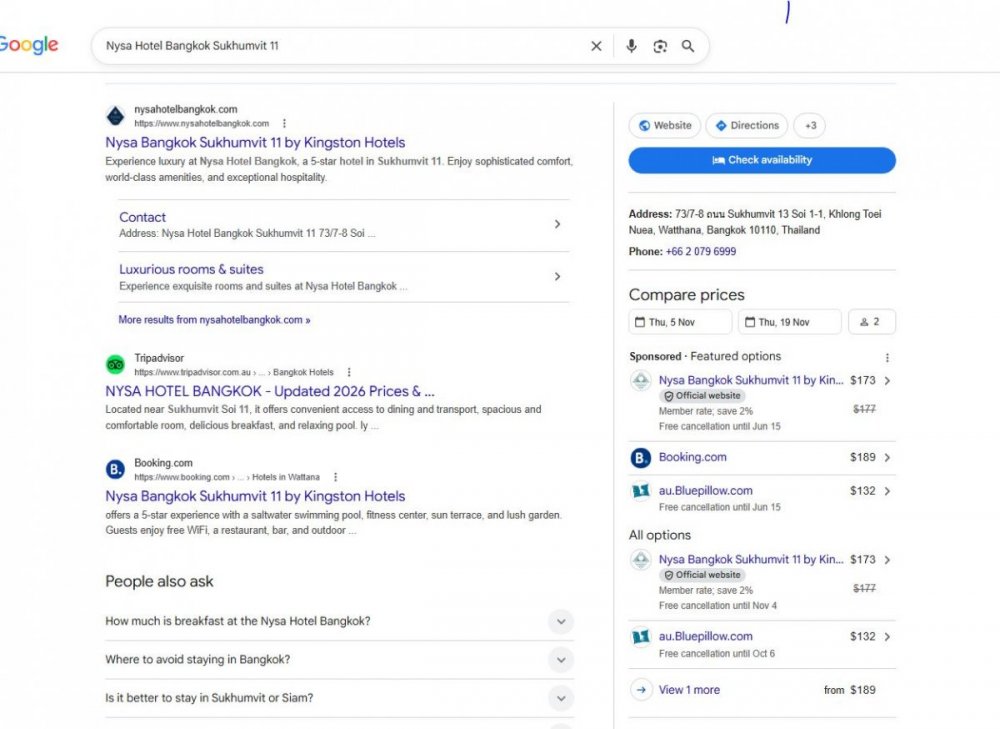Start voice search with microphone icon

coord(631,46)
